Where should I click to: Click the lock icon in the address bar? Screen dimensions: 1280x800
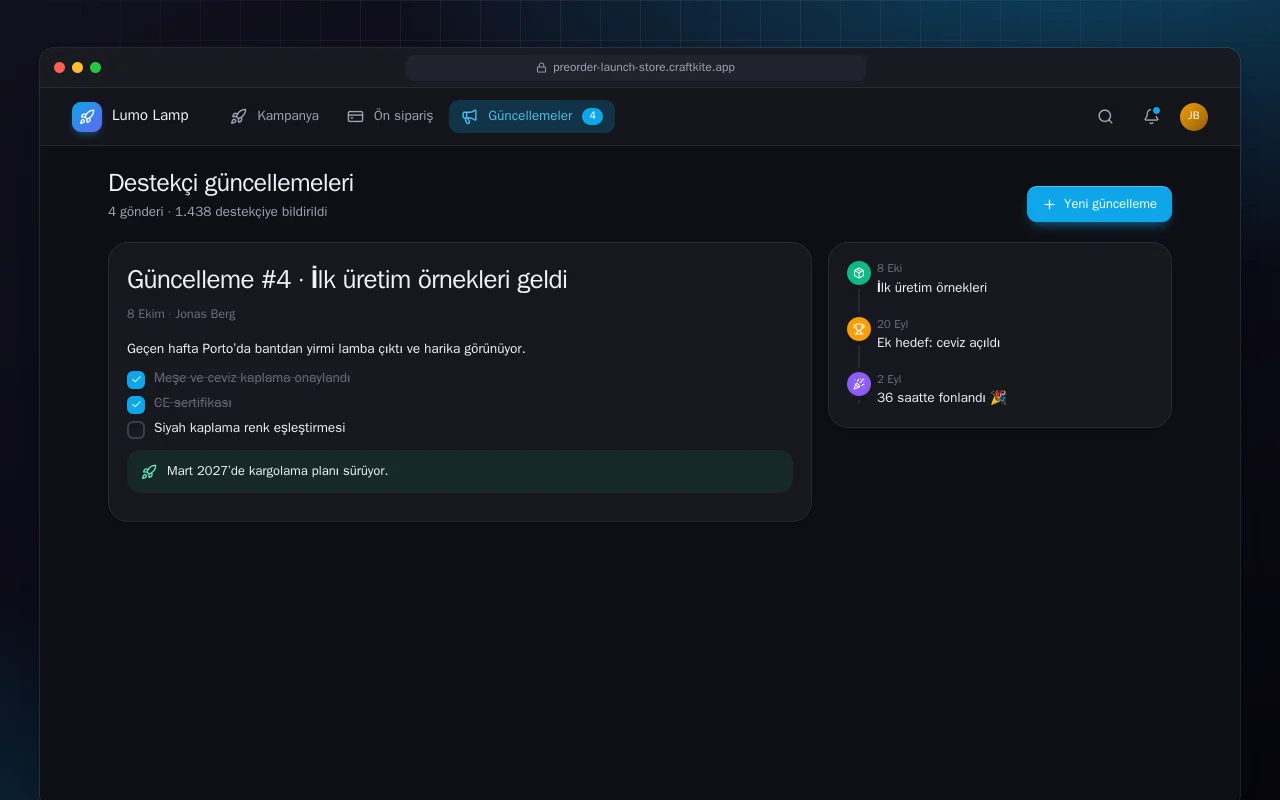pos(542,68)
